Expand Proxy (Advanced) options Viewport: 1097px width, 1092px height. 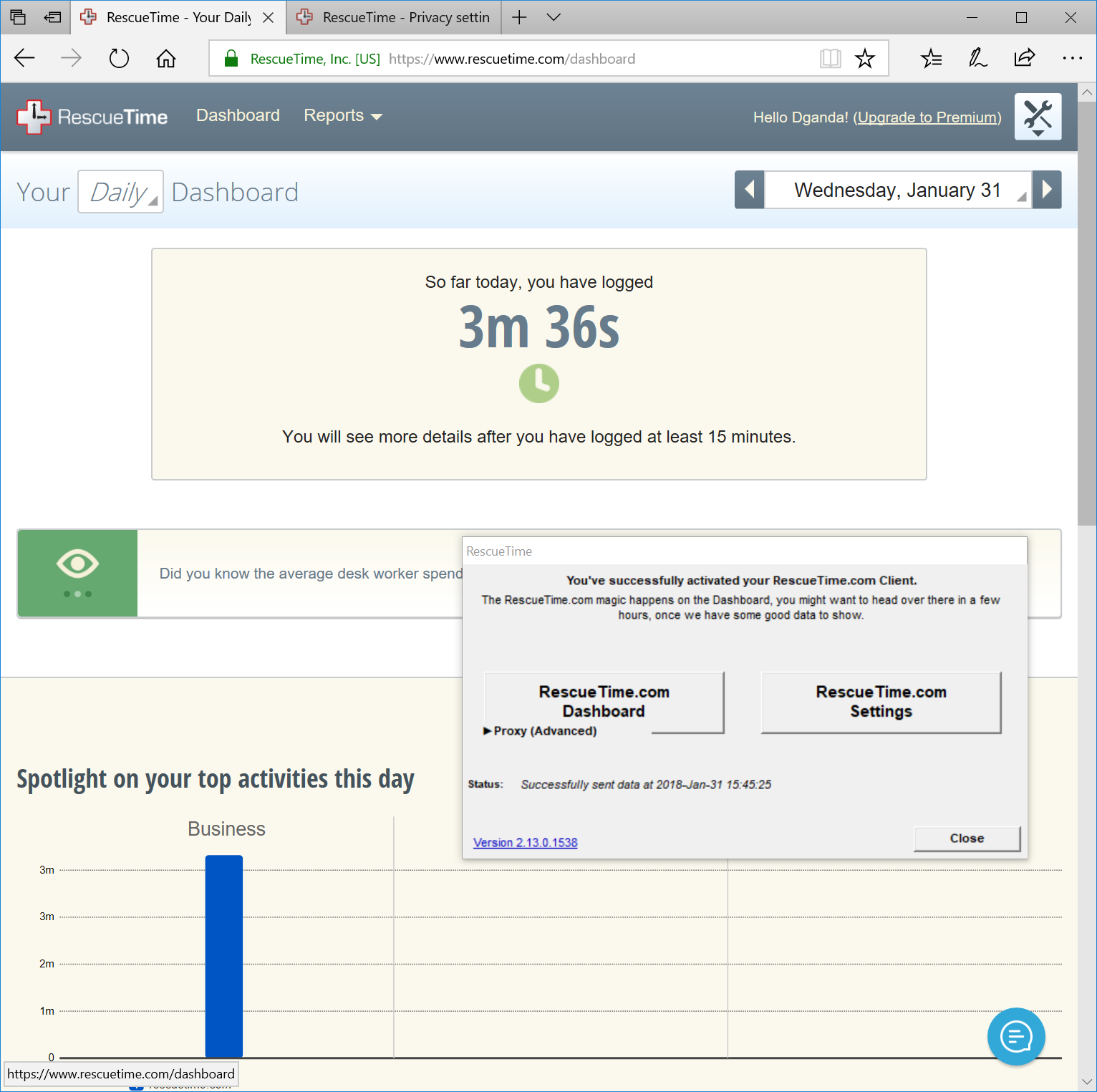coord(541,730)
